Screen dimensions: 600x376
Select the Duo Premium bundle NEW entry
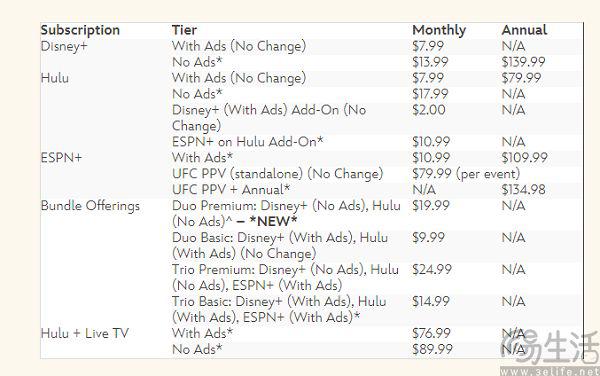(286, 214)
